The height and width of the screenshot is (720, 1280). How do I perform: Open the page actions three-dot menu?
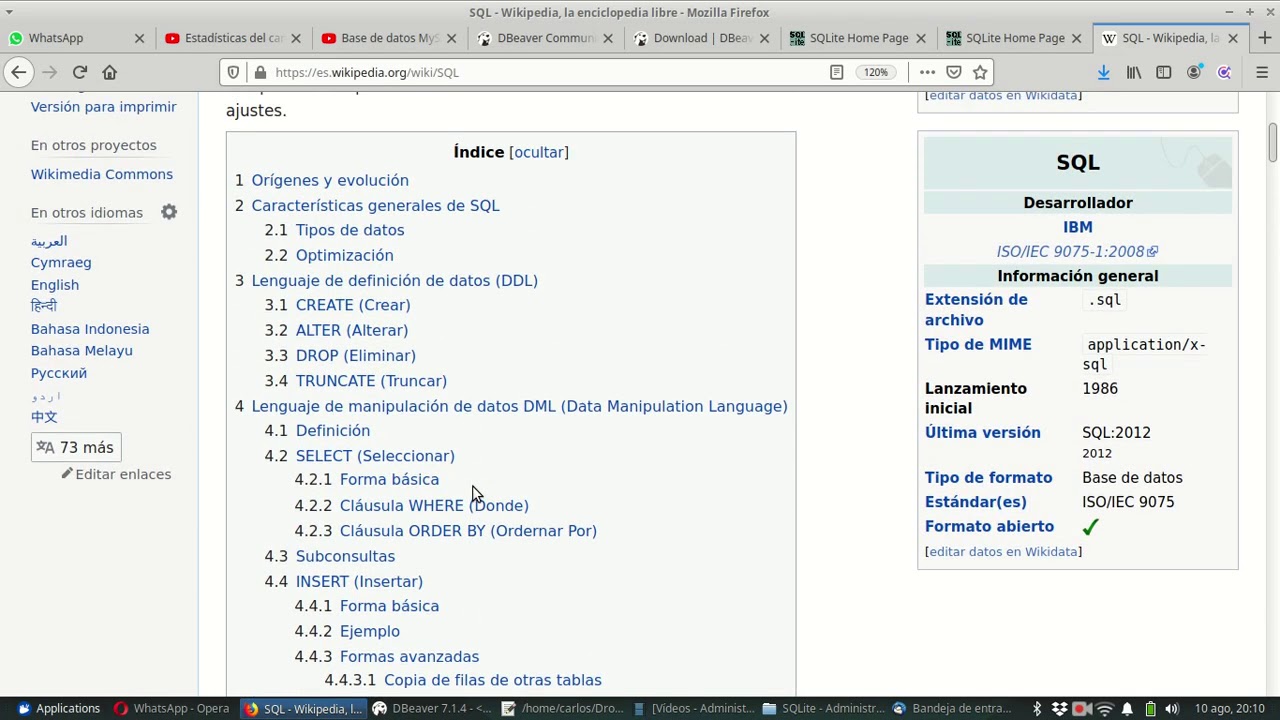point(927,72)
